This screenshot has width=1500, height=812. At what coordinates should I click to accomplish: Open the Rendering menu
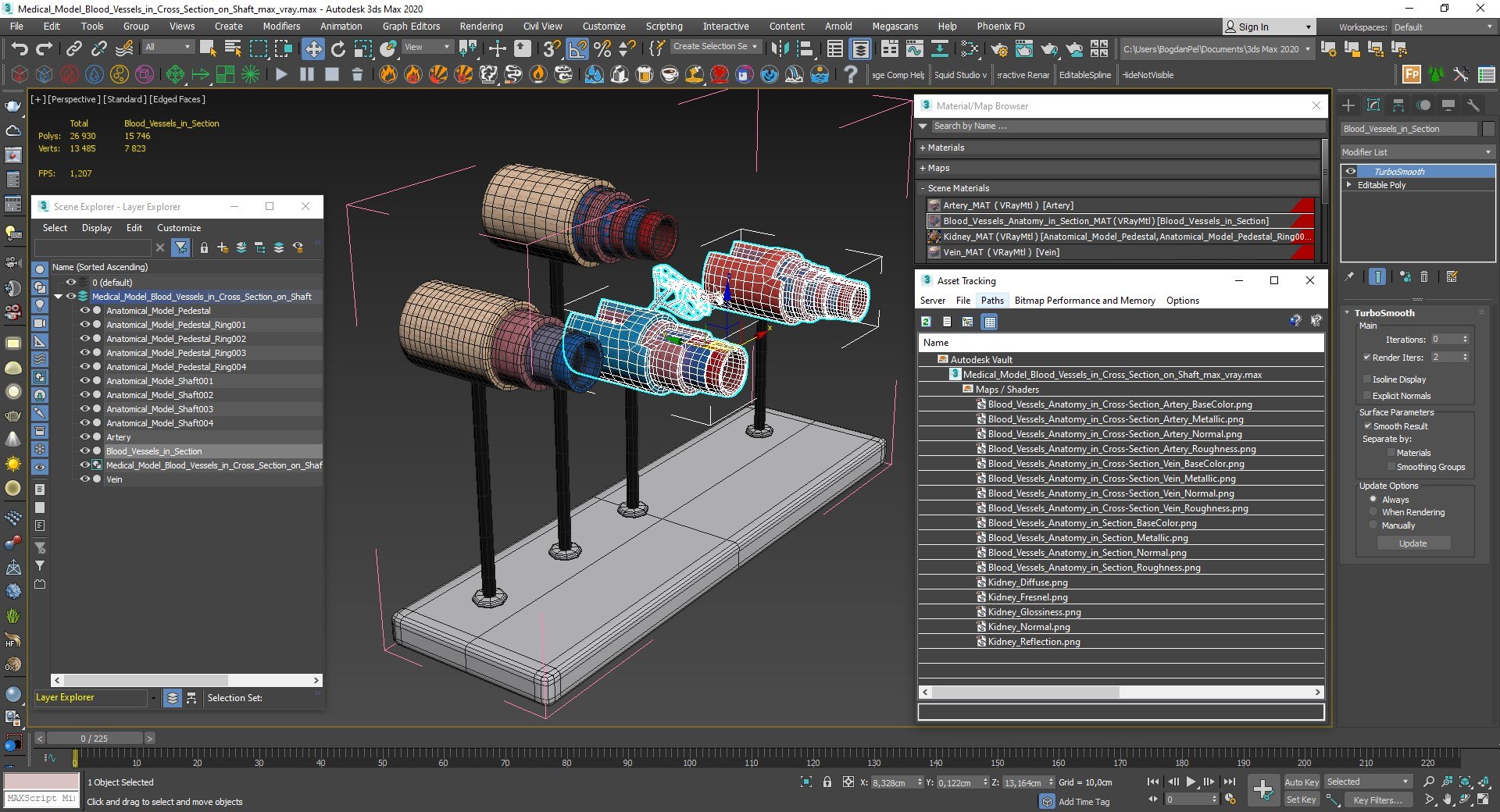point(480,26)
